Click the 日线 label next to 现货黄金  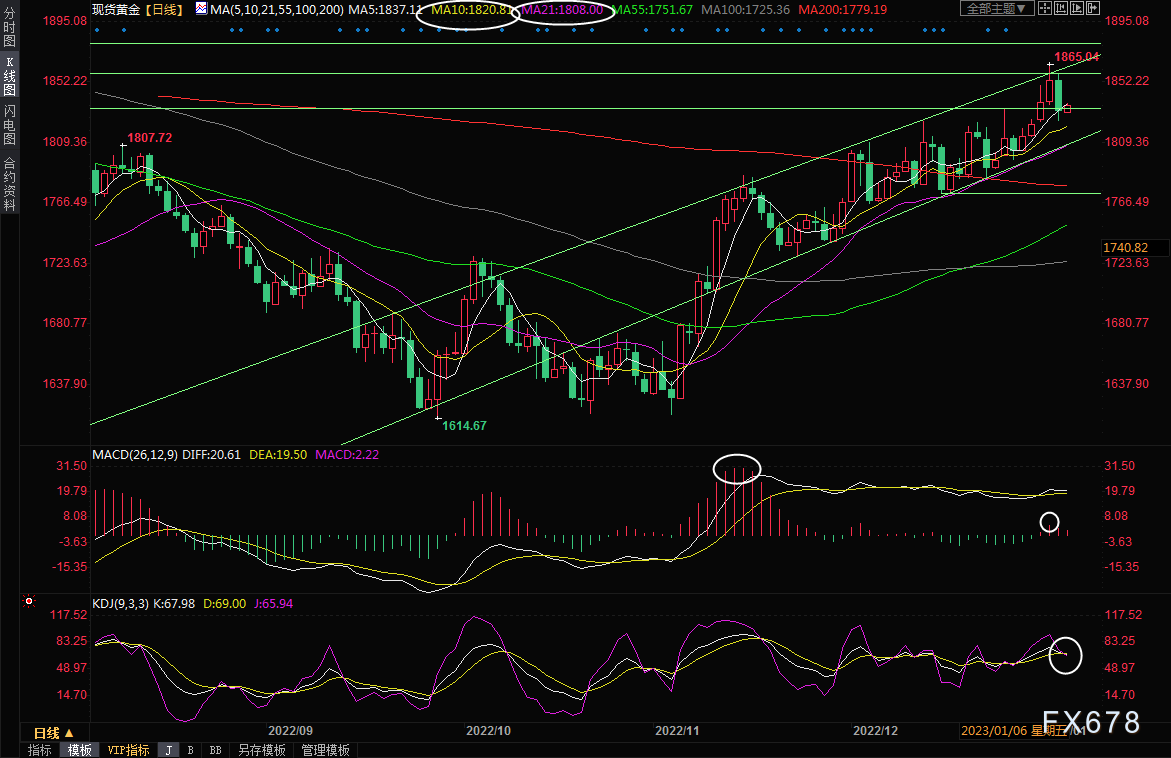tap(162, 9)
